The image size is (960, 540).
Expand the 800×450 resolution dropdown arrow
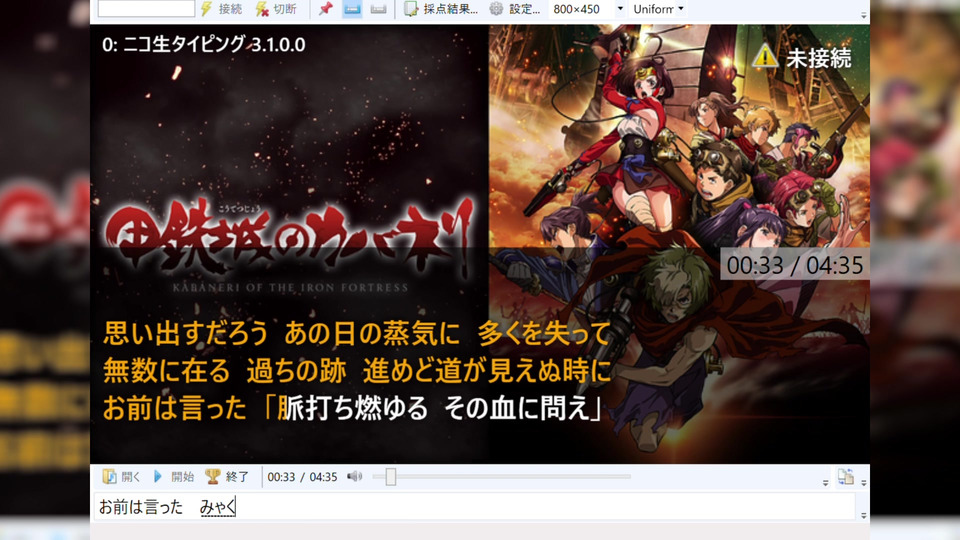[620, 9]
